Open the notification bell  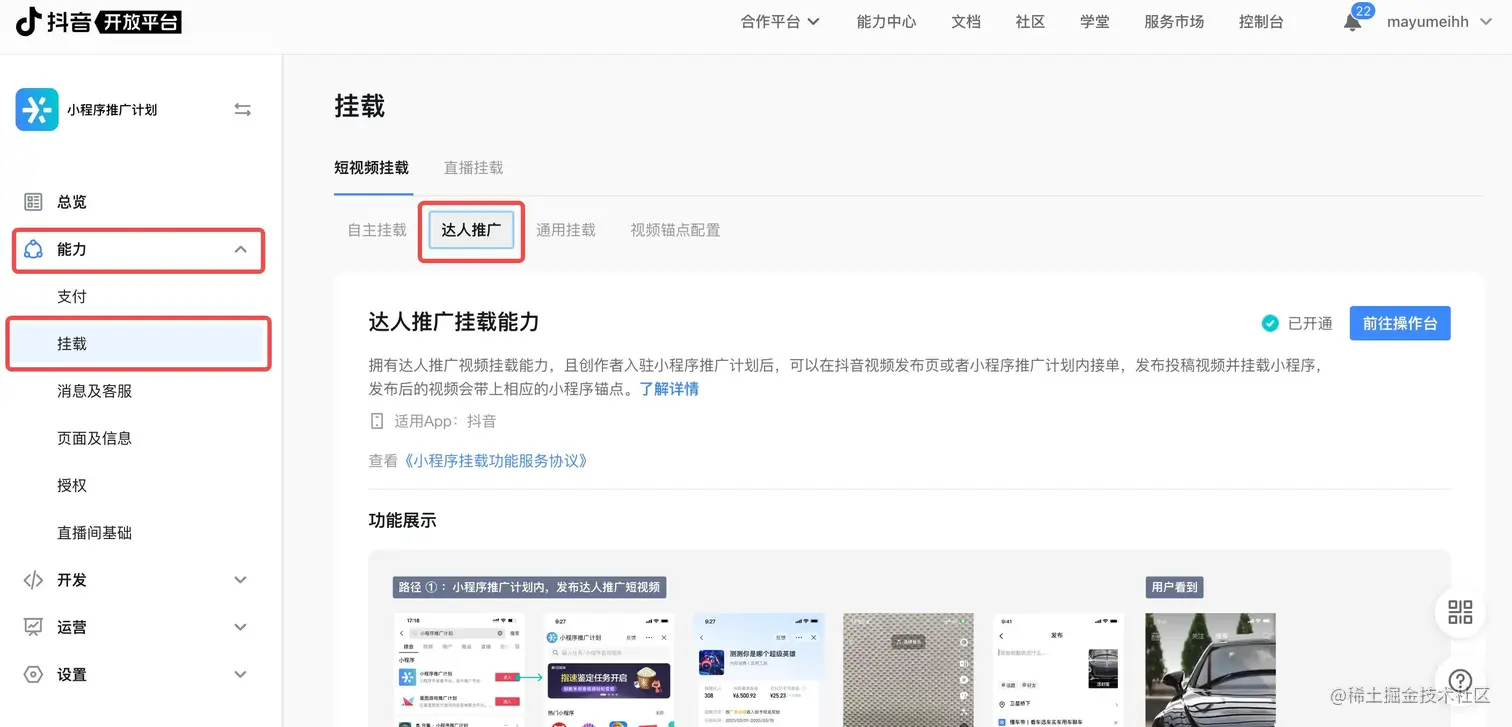1352,22
